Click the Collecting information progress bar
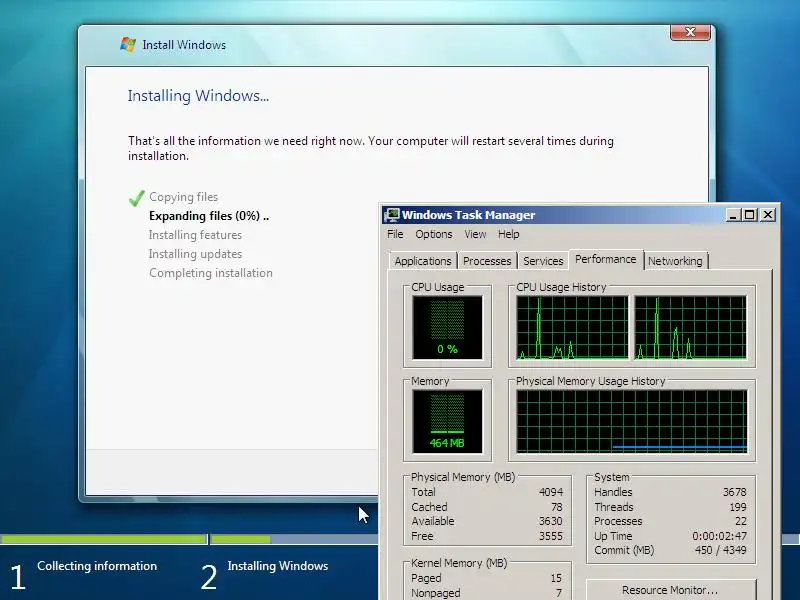Image resolution: width=800 pixels, height=600 pixels. (104, 539)
